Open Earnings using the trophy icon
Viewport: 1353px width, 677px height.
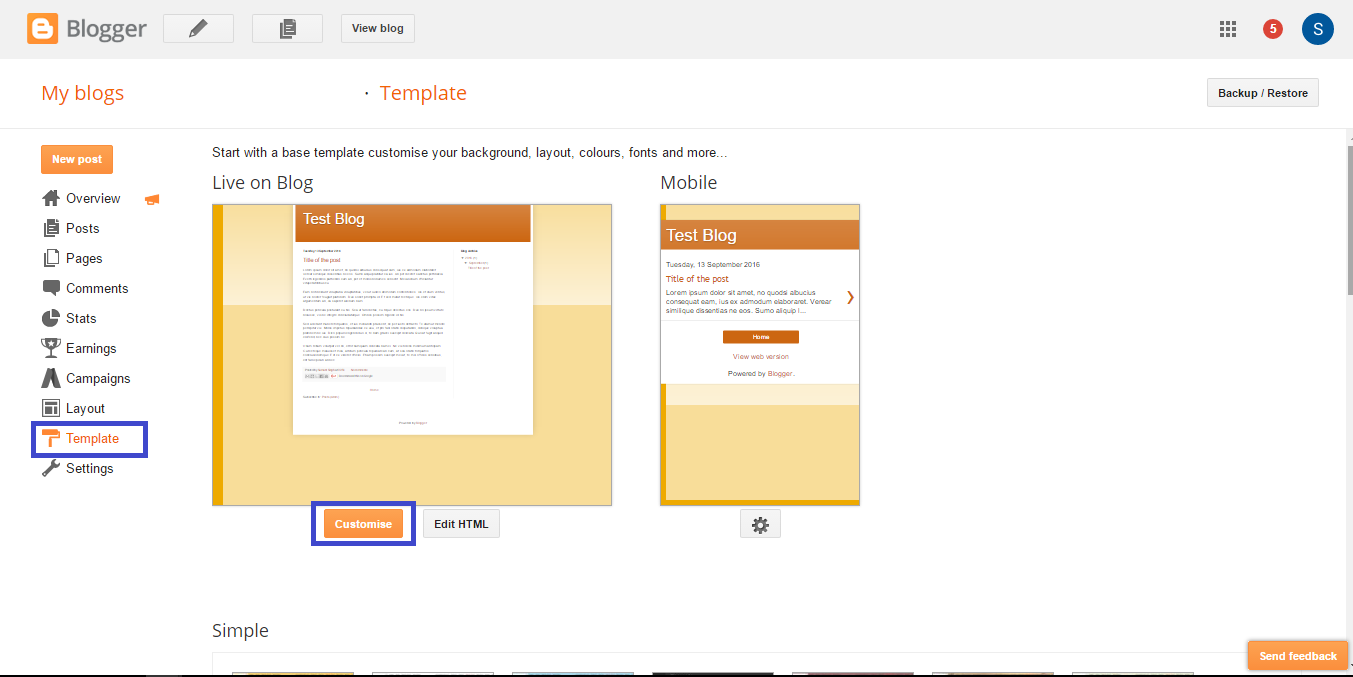coord(50,348)
